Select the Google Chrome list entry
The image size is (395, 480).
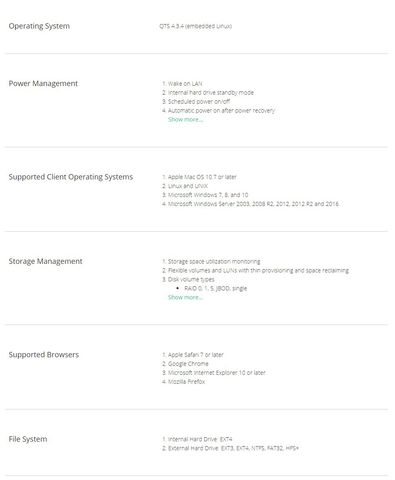click(x=185, y=363)
